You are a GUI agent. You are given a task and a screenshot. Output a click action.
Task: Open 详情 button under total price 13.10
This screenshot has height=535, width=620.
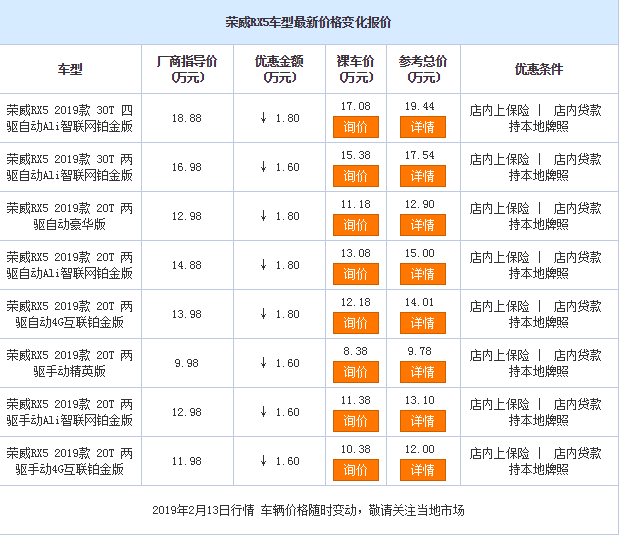[x=423, y=421]
